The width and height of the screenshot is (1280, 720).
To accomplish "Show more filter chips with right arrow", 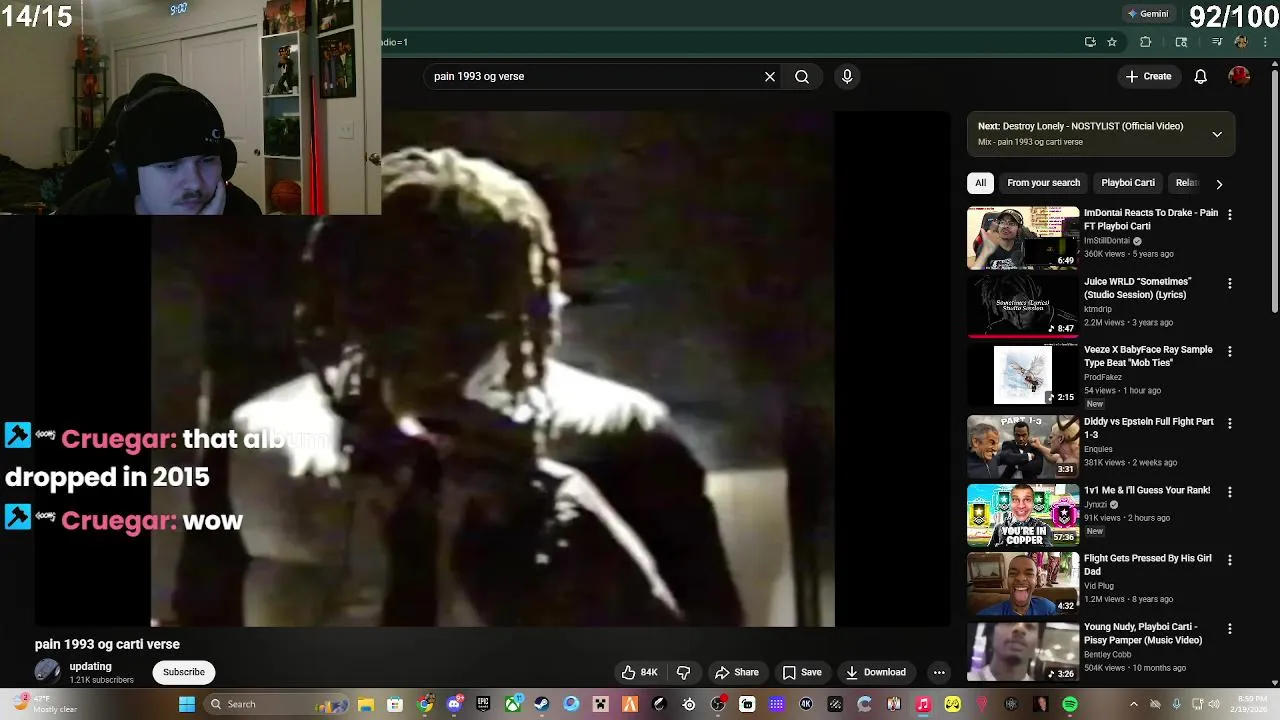I will (1219, 184).
